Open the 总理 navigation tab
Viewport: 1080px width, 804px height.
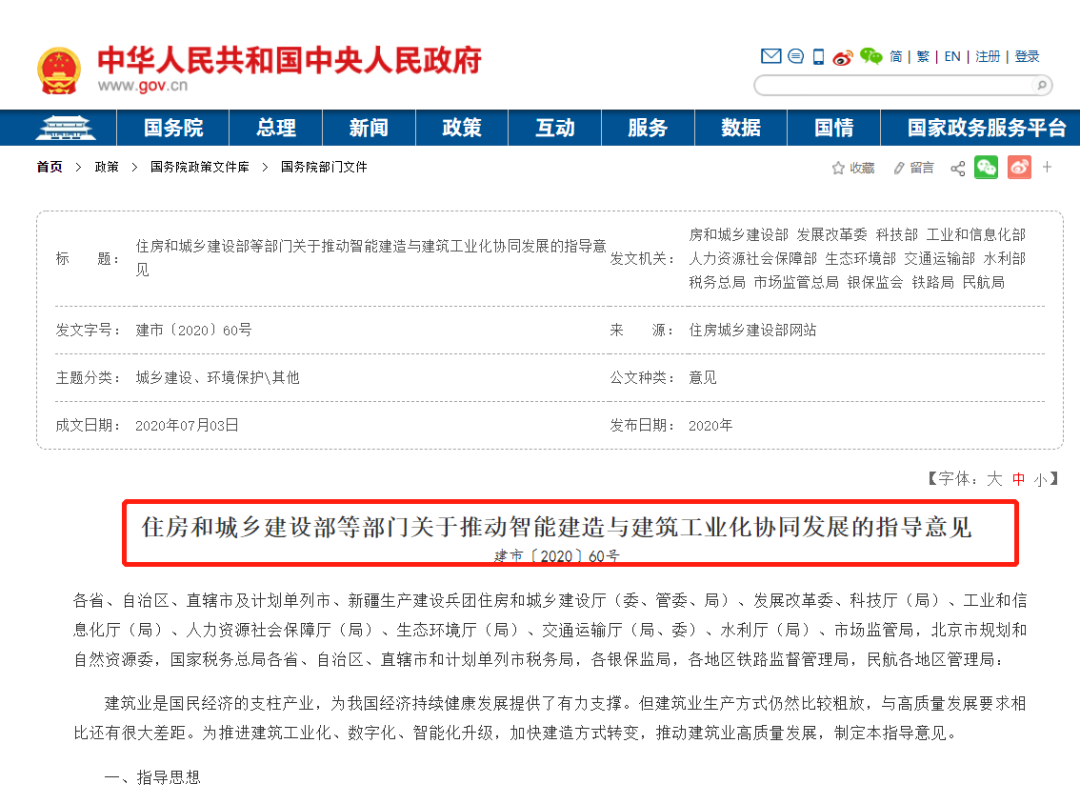pyautogui.click(x=276, y=127)
